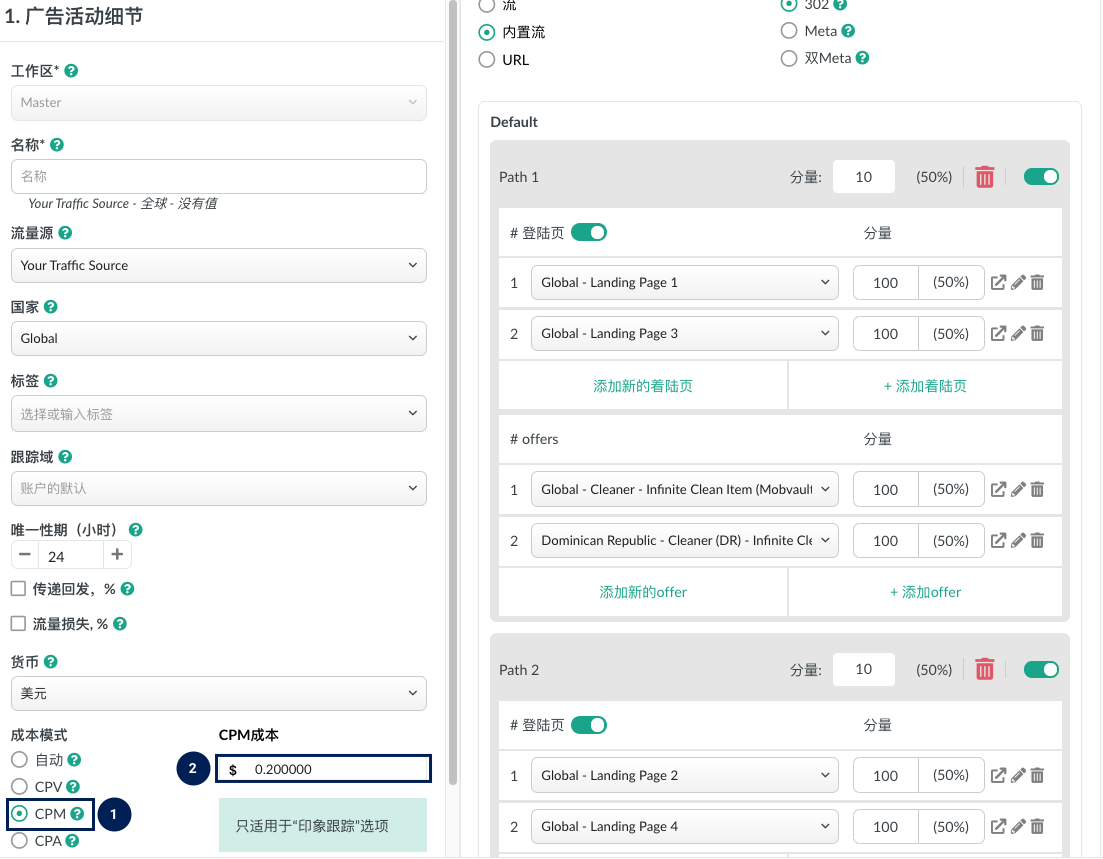Click 添加新的着陆页 link in Path 1
The height and width of the screenshot is (859, 1103).
(x=643, y=386)
